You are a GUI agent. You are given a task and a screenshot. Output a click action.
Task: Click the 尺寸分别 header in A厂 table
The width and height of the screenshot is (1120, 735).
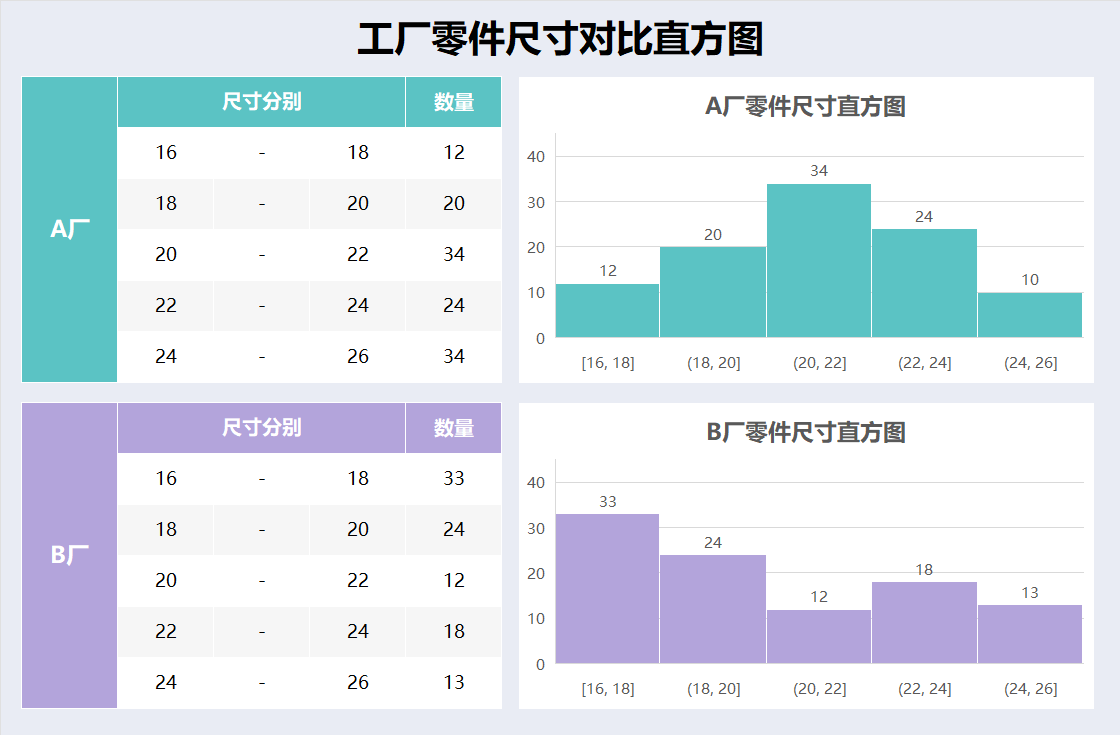point(261,102)
